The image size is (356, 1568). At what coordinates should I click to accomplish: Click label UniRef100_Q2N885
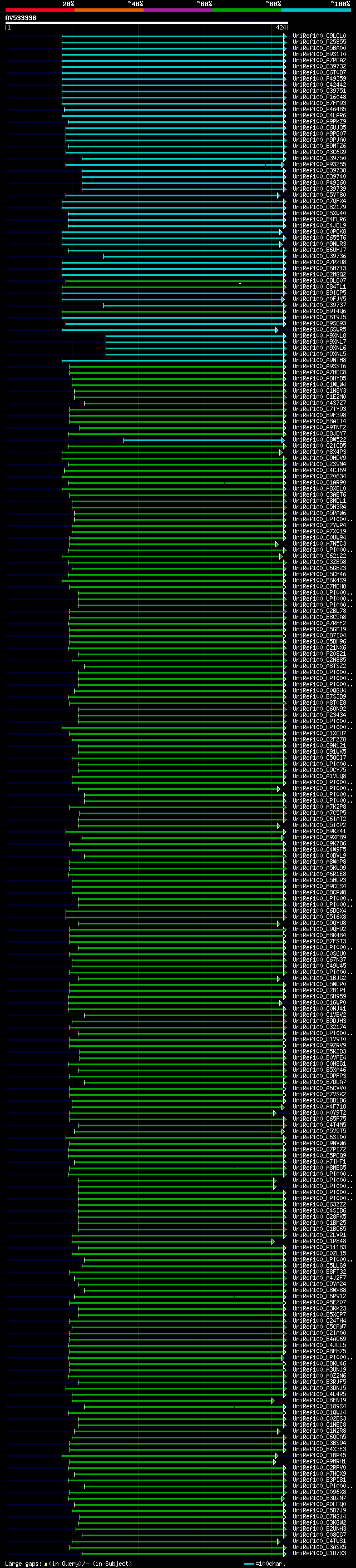pyautogui.click(x=319, y=660)
